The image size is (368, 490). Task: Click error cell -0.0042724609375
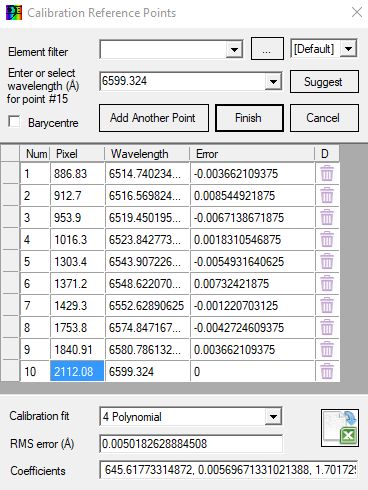coord(252,327)
